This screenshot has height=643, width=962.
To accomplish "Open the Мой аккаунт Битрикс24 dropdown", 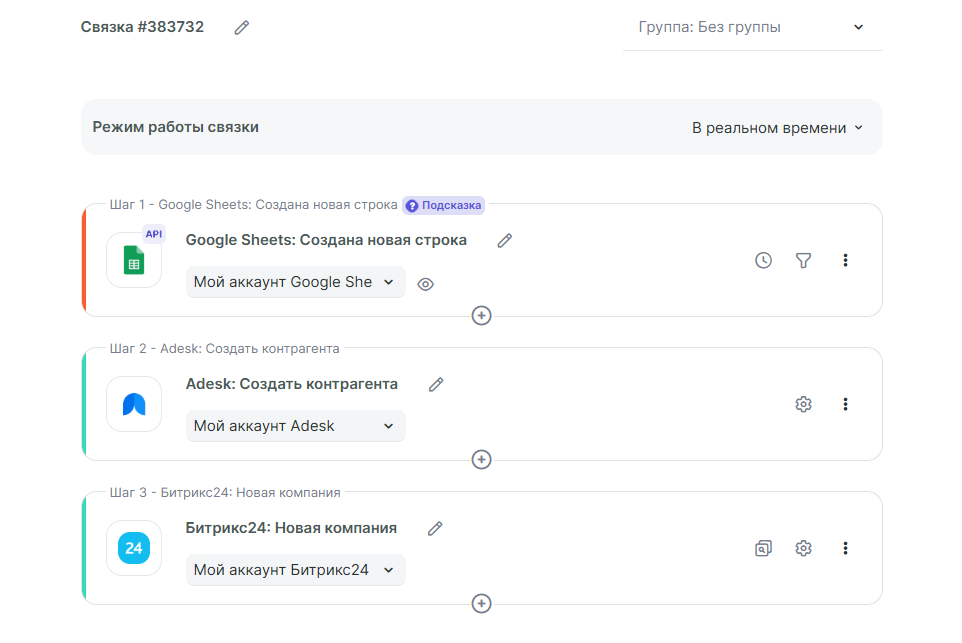I will pyautogui.click(x=295, y=570).
